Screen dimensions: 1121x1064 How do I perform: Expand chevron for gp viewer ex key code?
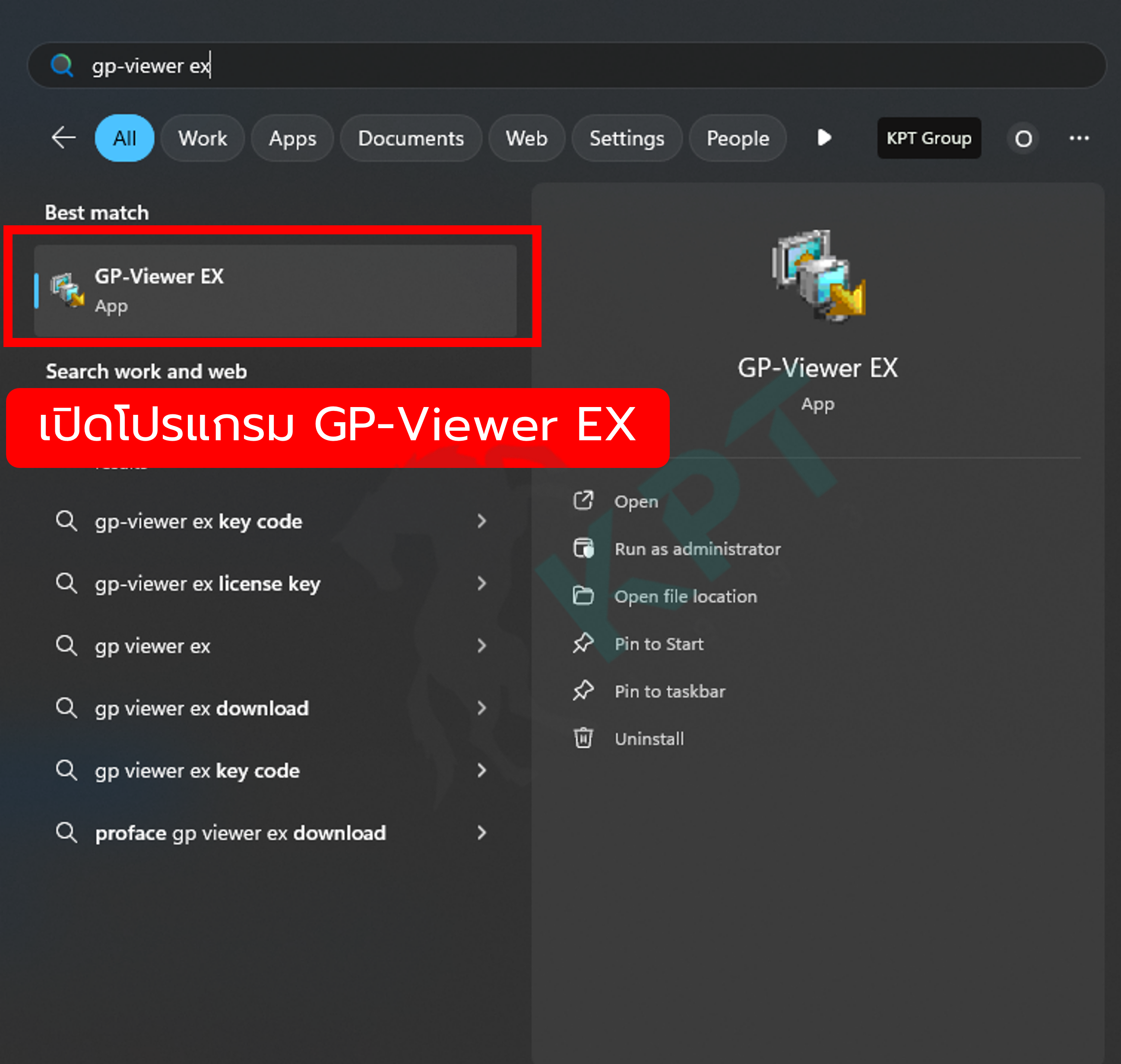(x=481, y=771)
